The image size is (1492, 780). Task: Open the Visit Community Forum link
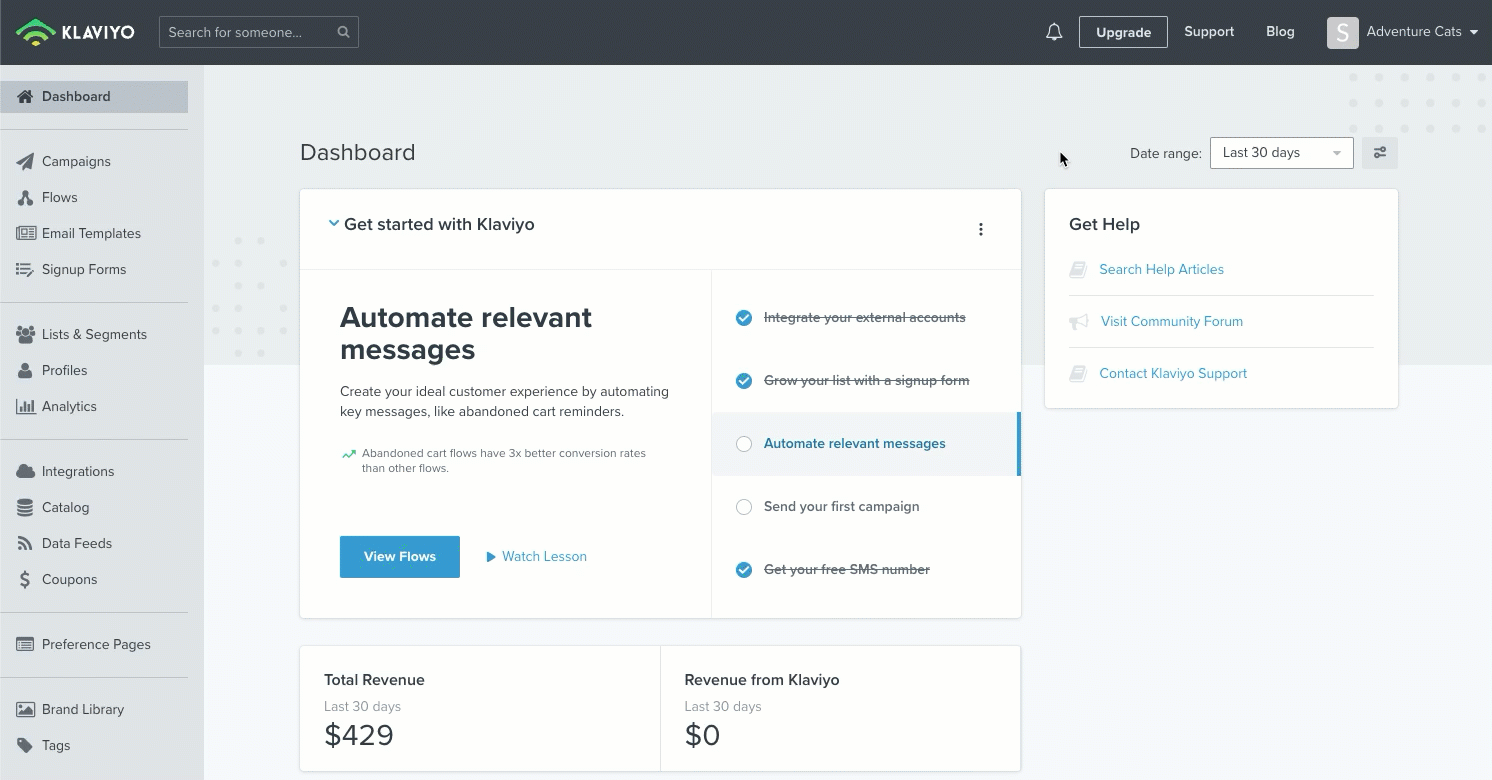[1172, 322]
